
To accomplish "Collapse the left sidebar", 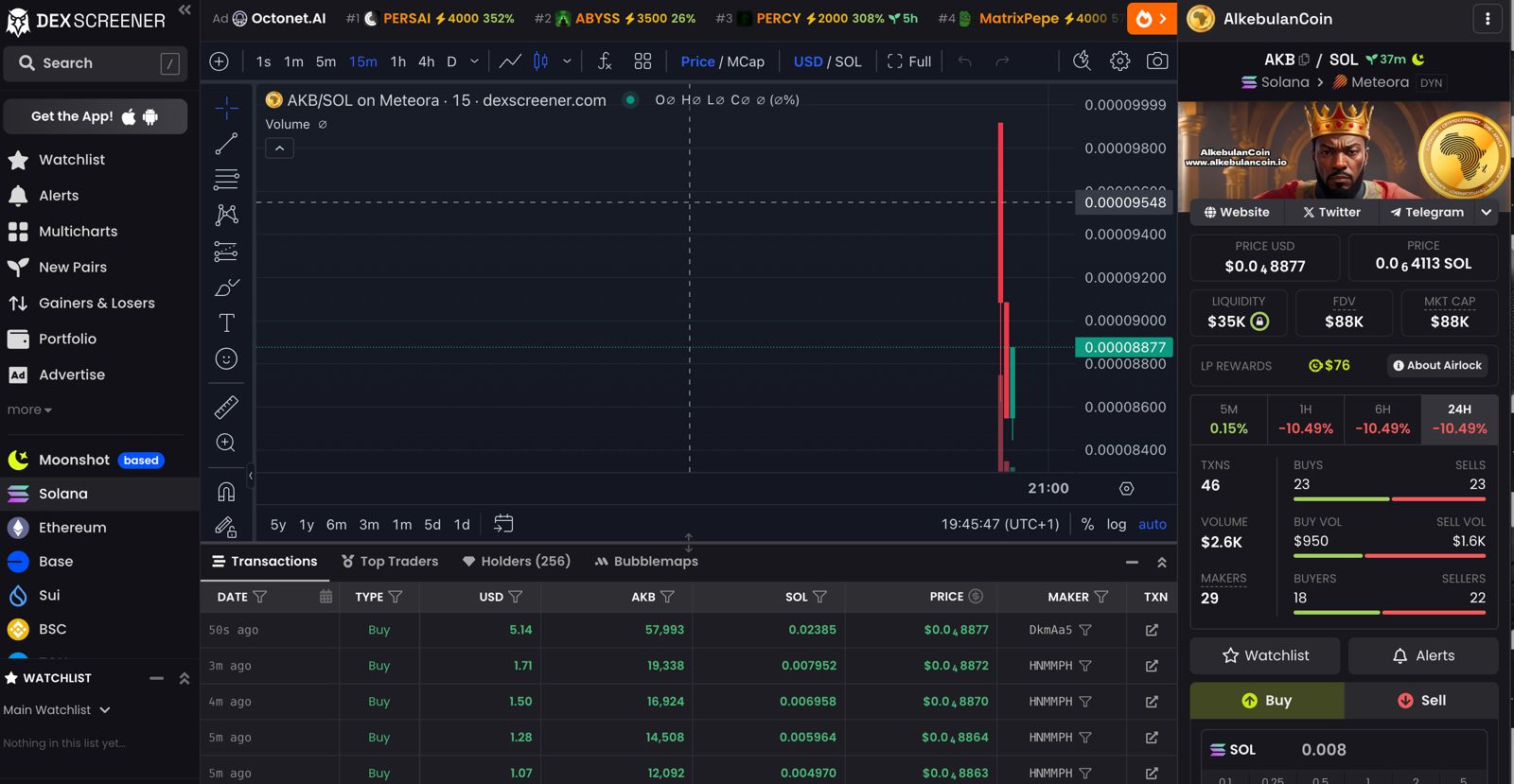I will [x=185, y=10].
